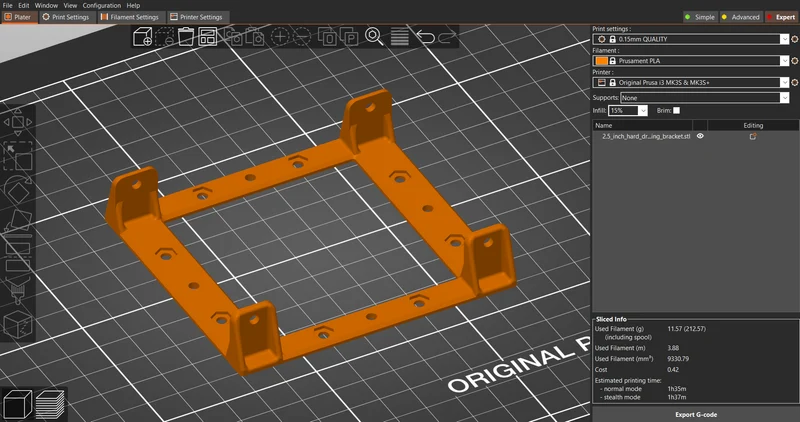Click the editing icon for bracket.stl row
Image resolution: width=800 pixels, height=422 pixels.
pyautogui.click(x=753, y=136)
